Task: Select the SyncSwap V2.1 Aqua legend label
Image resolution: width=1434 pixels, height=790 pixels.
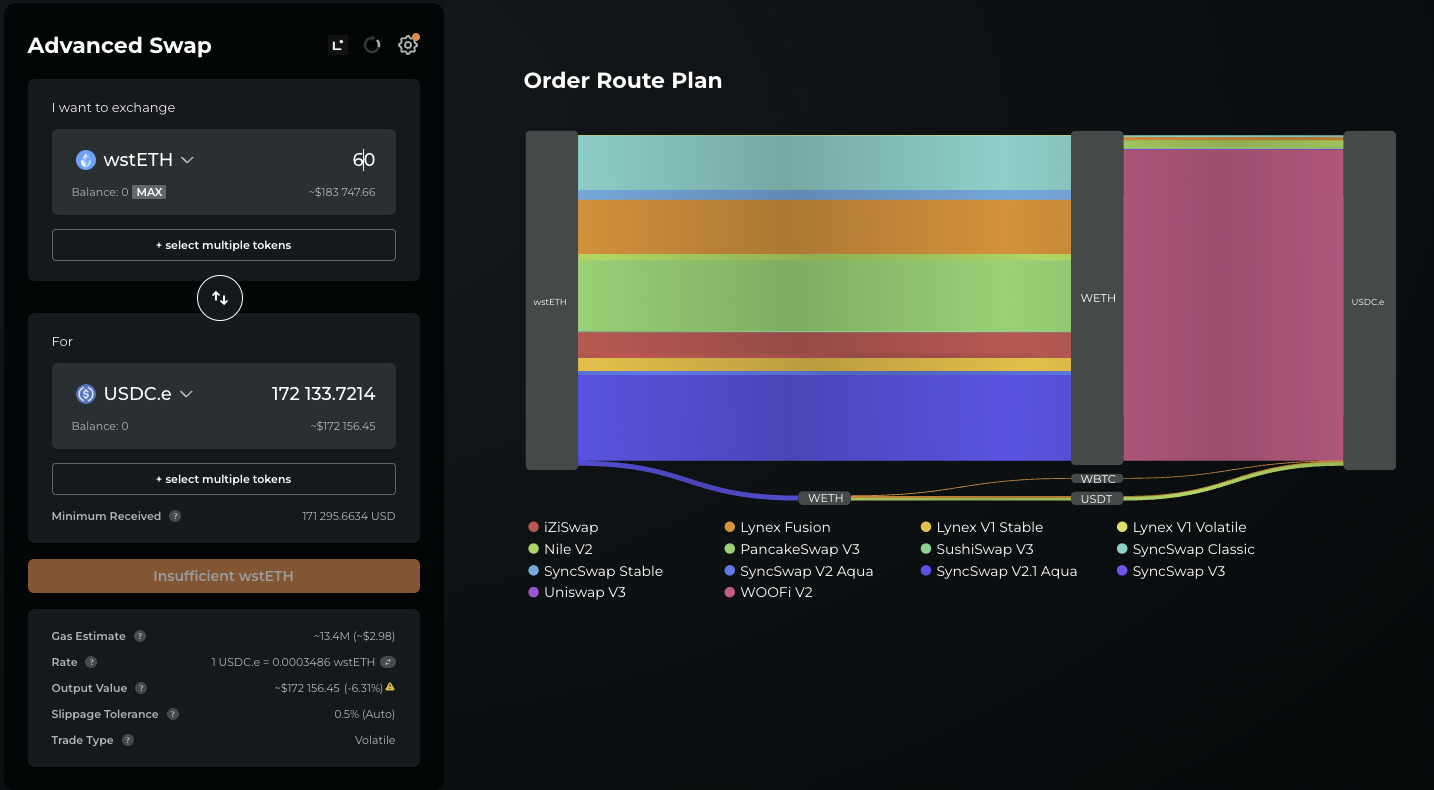Action: (1007, 571)
